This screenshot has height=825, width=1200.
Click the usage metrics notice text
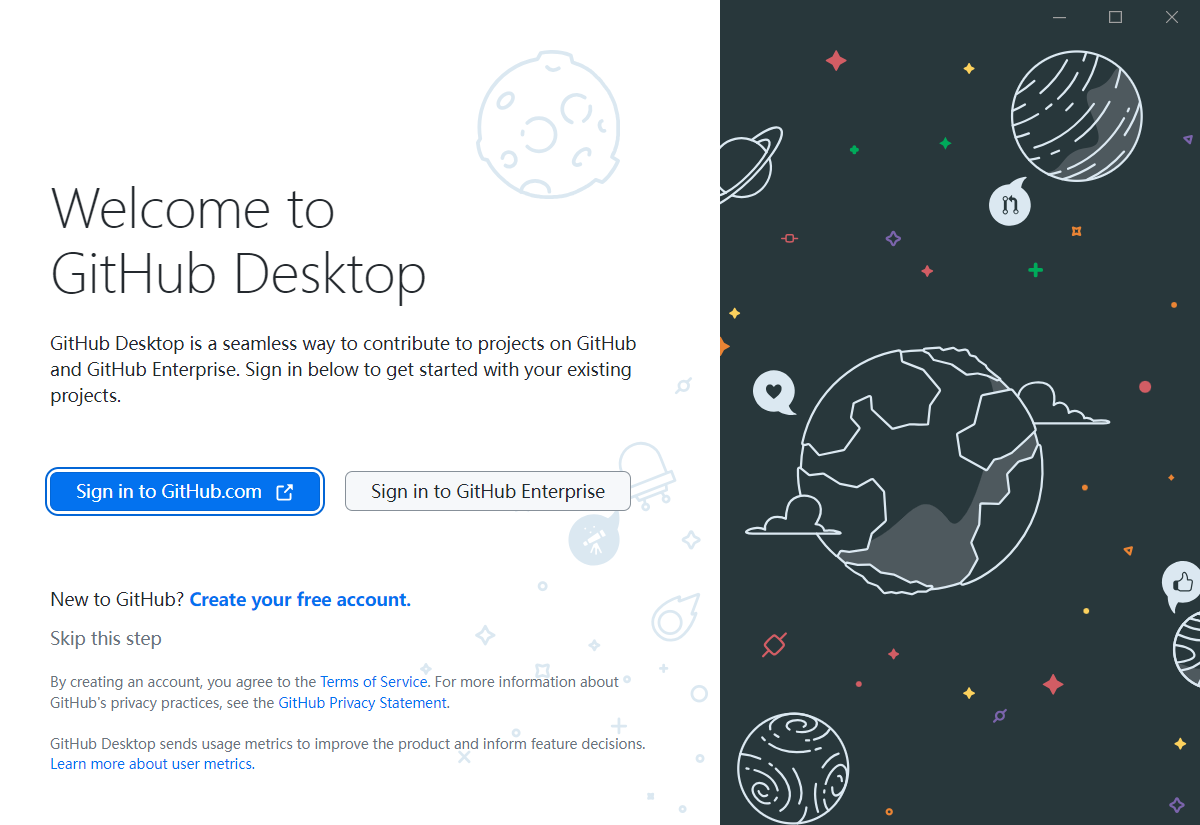pyautogui.click(x=348, y=744)
